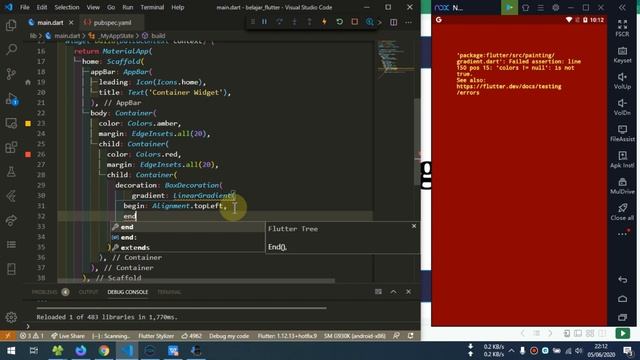This screenshot has width=640, height=360.
Task: Select the Debug Console tab
Action: 128,292
